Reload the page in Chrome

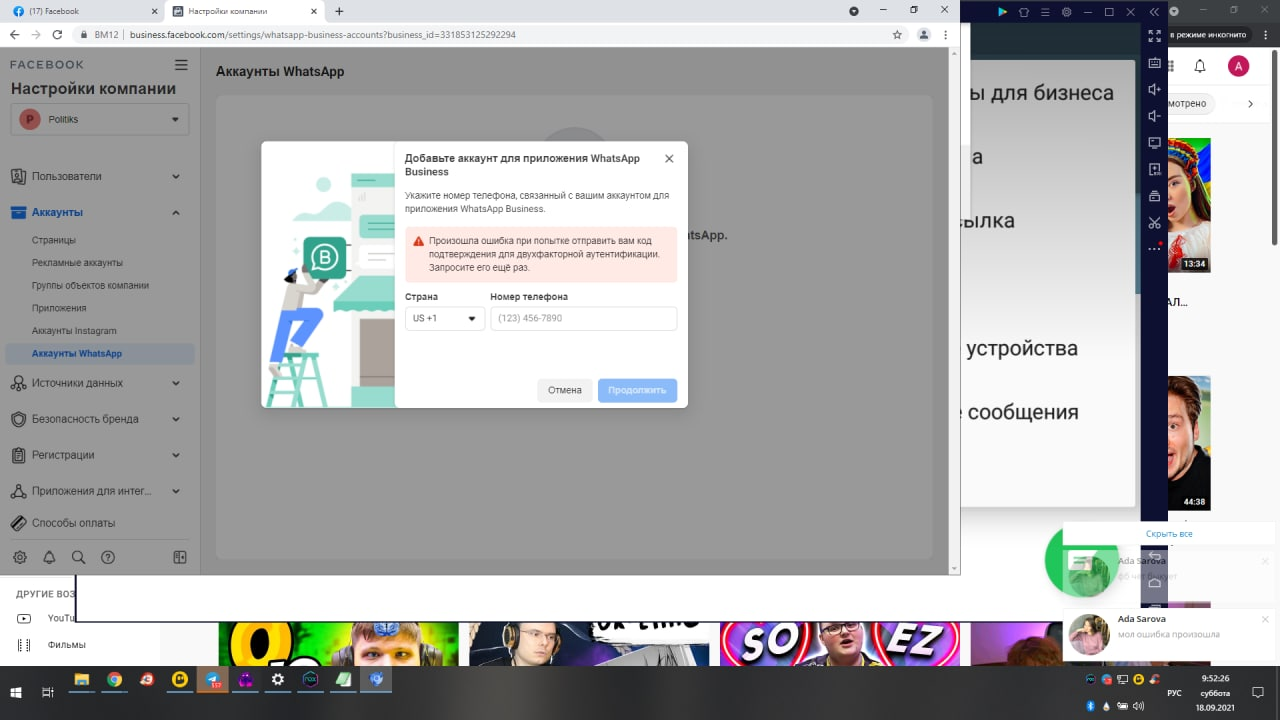(x=57, y=34)
